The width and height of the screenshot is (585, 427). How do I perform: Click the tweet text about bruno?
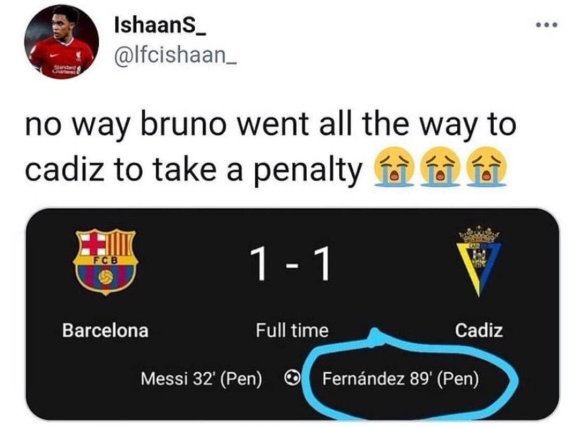pos(270,147)
